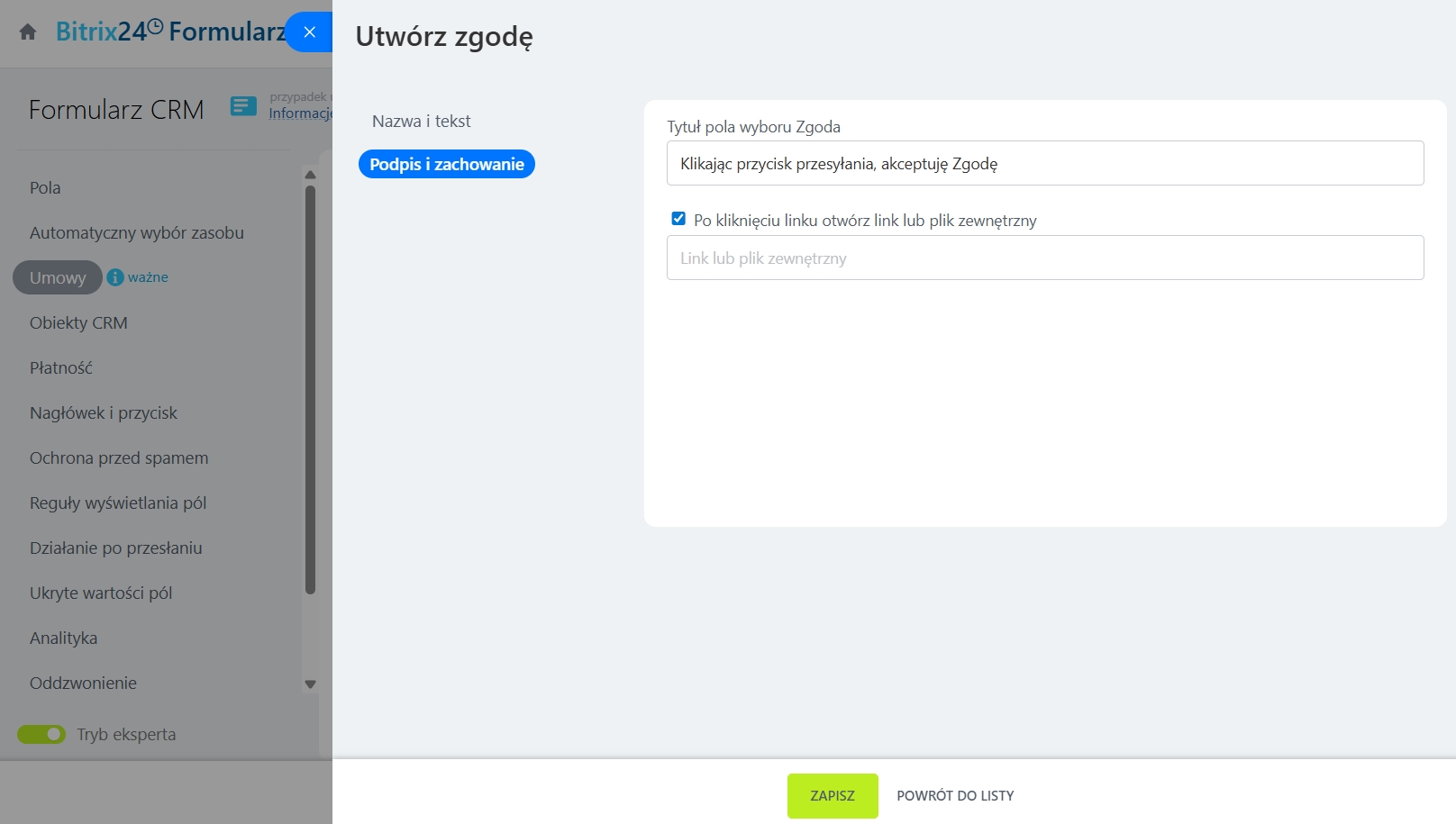Select Ochrona przed spamem menu item

coord(119,458)
